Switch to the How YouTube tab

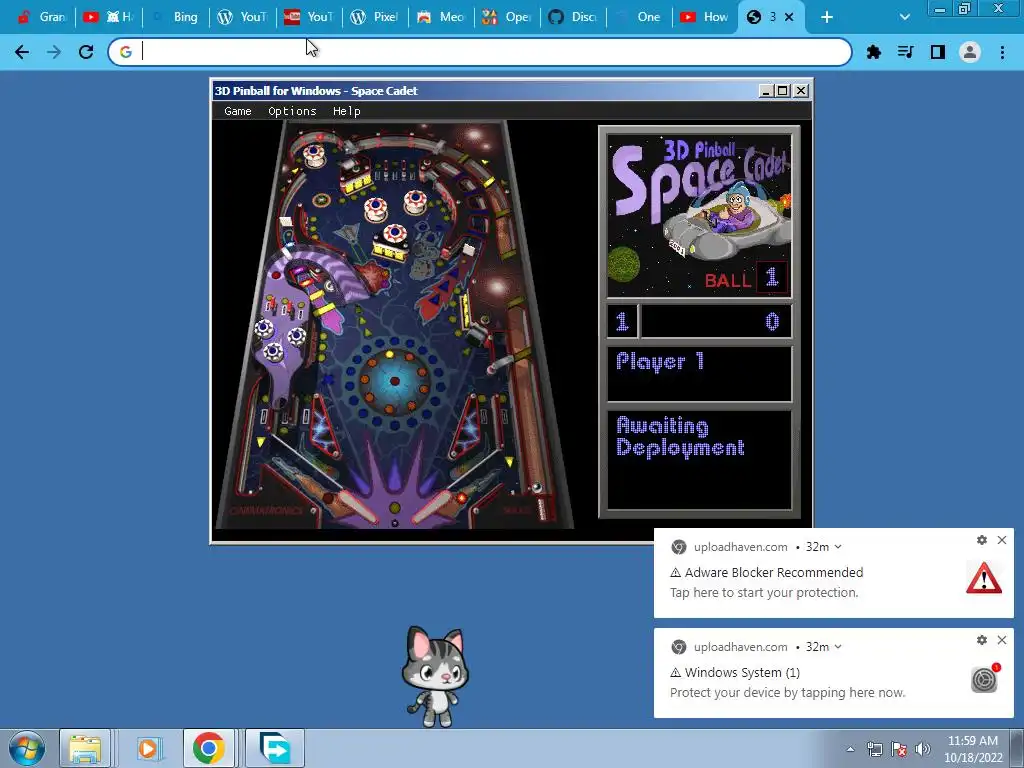point(705,17)
